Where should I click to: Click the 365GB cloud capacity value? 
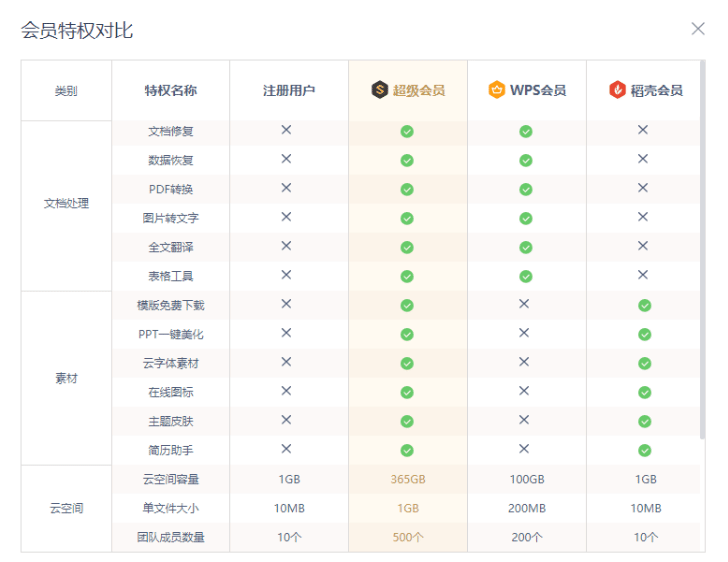tap(408, 479)
